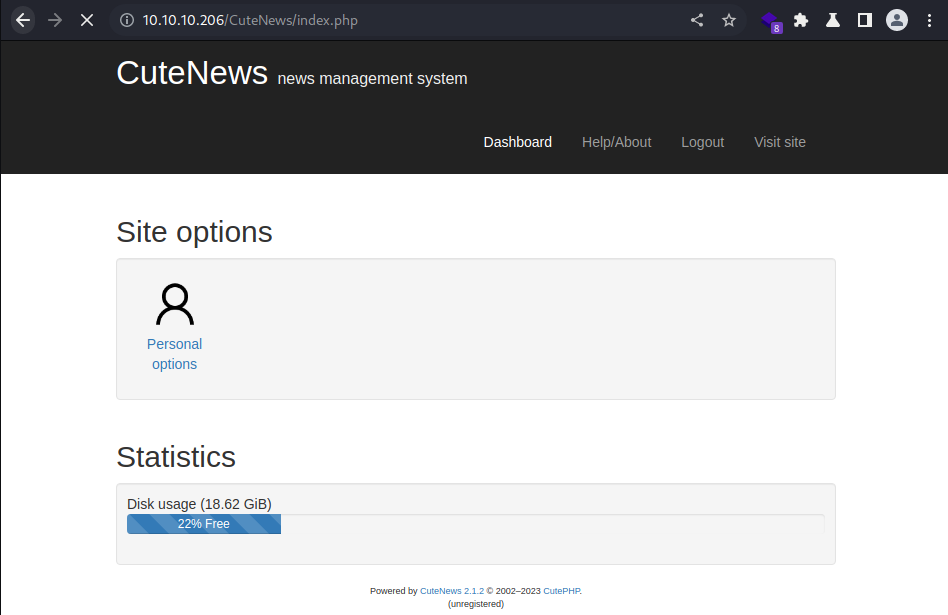Click the Site options heading
Viewport: 948px width, 615px height.
[195, 232]
